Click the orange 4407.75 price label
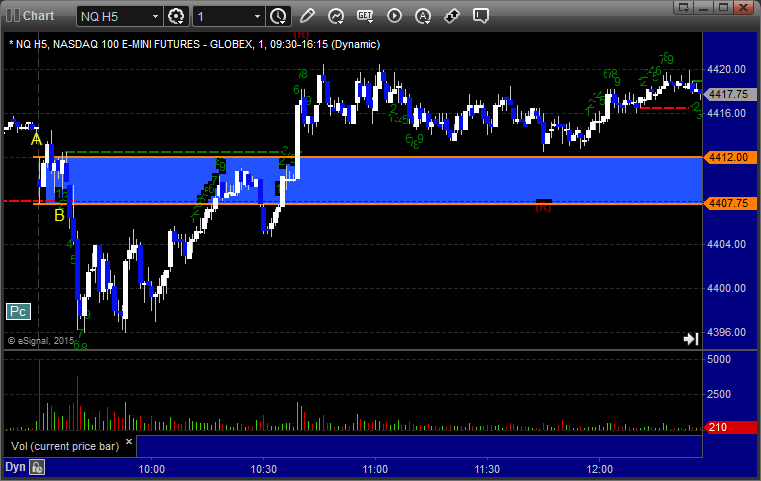Image resolution: width=761 pixels, height=481 pixels. click(729, 203)
